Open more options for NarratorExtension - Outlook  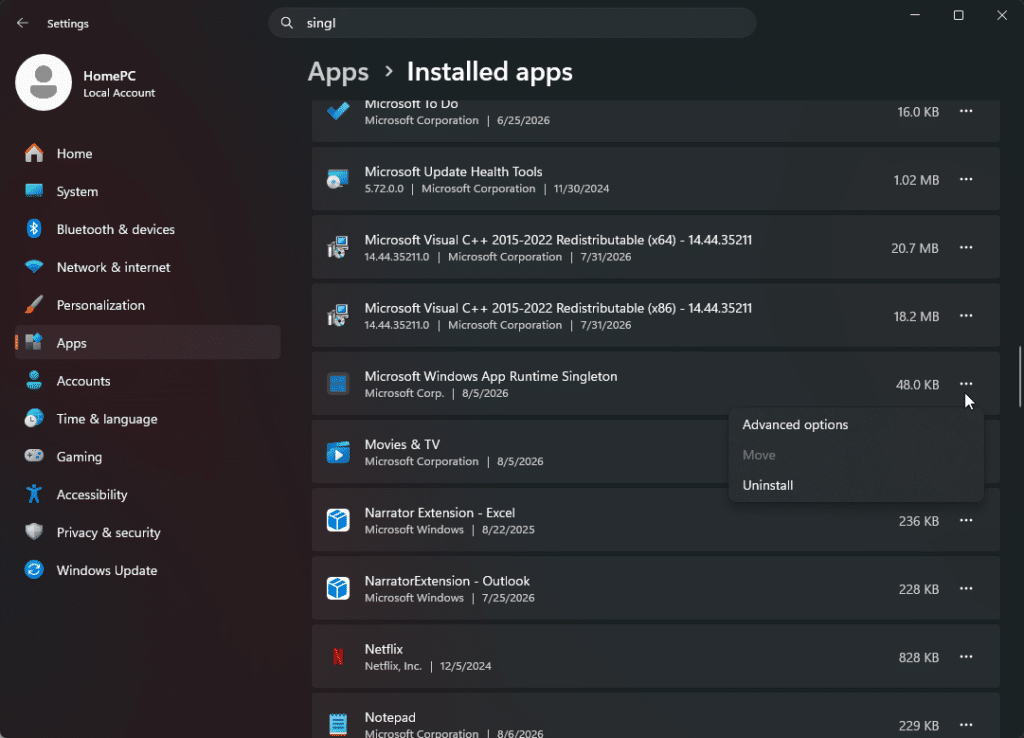point(966,589)
